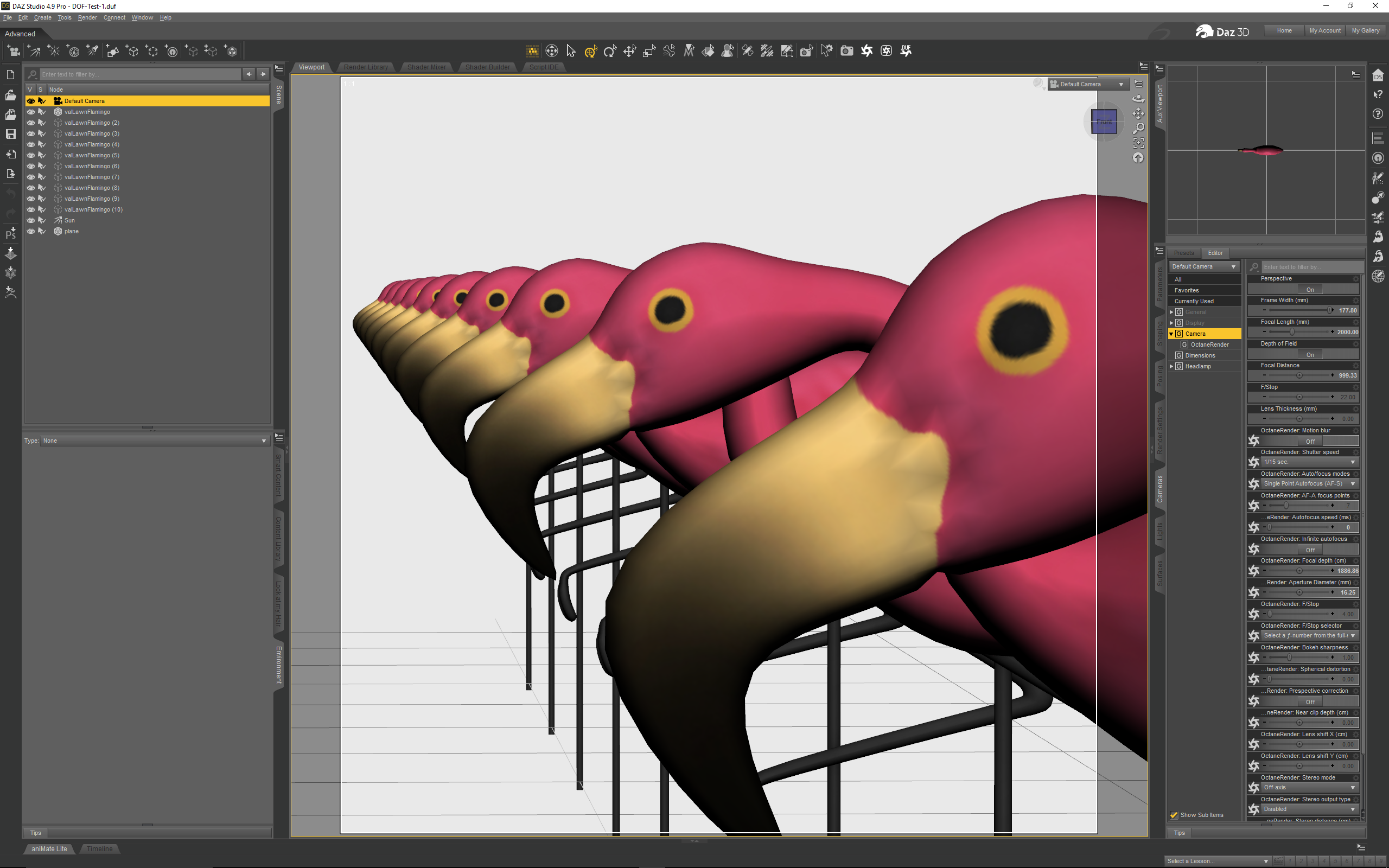Click the scene filter text field
1389x868 pixels.
(x=139, y=74)
